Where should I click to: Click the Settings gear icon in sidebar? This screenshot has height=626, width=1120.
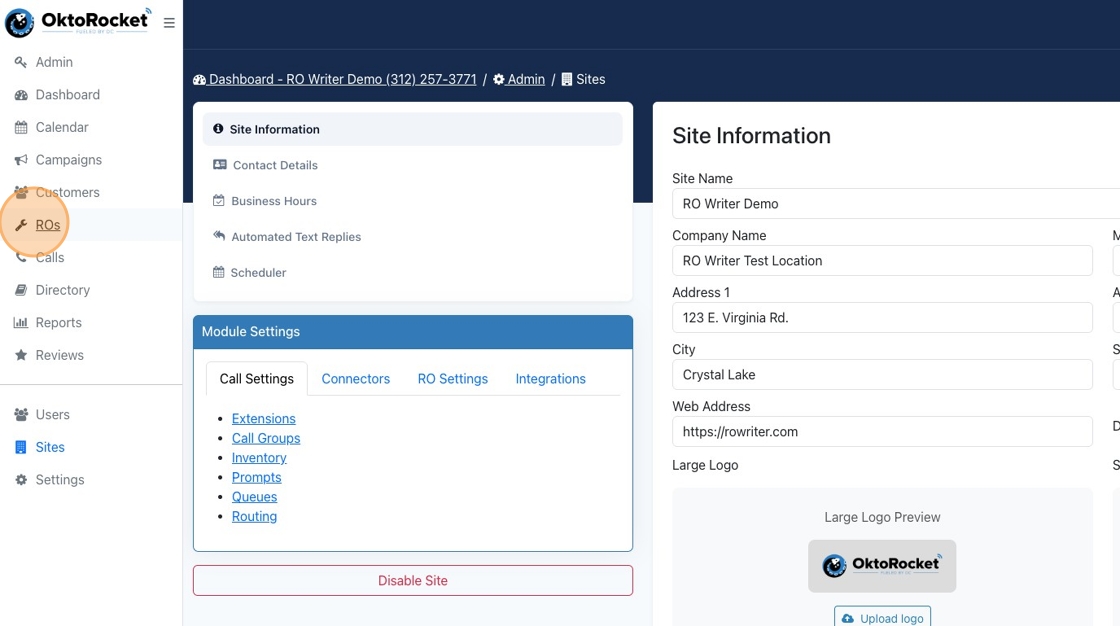click(x=21, y=480)
